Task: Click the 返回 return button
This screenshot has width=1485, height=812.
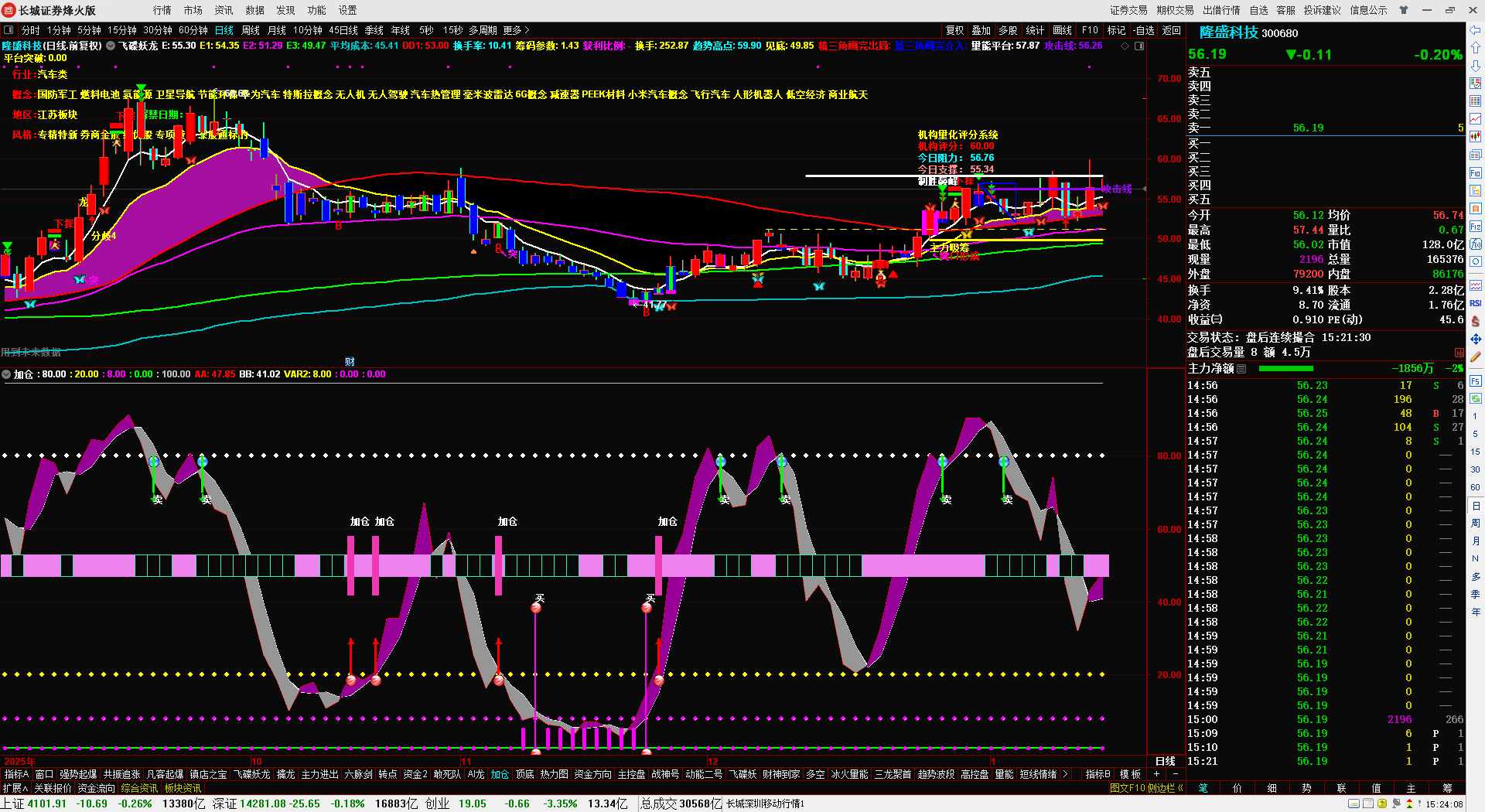Action: (x=1172, y=30)
